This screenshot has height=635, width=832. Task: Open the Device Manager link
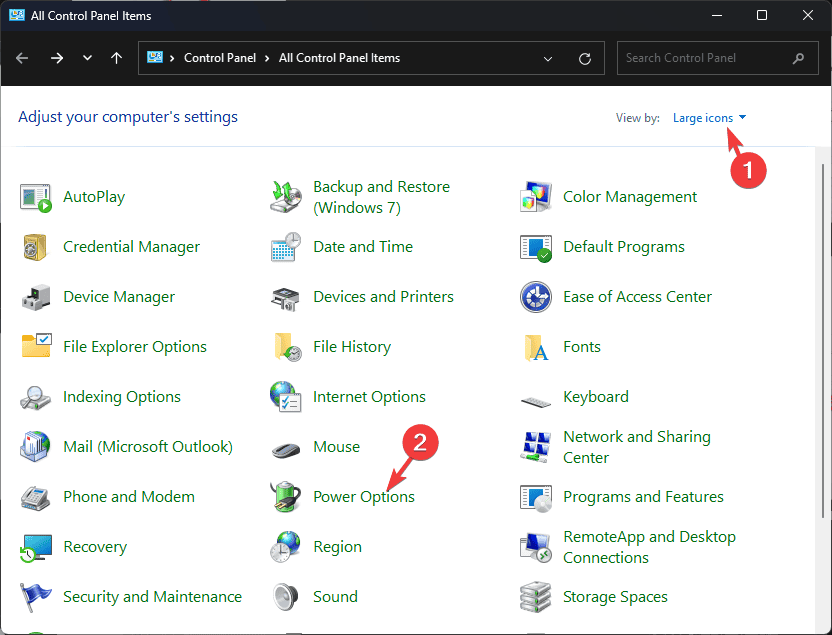click(x=119, y=297)
